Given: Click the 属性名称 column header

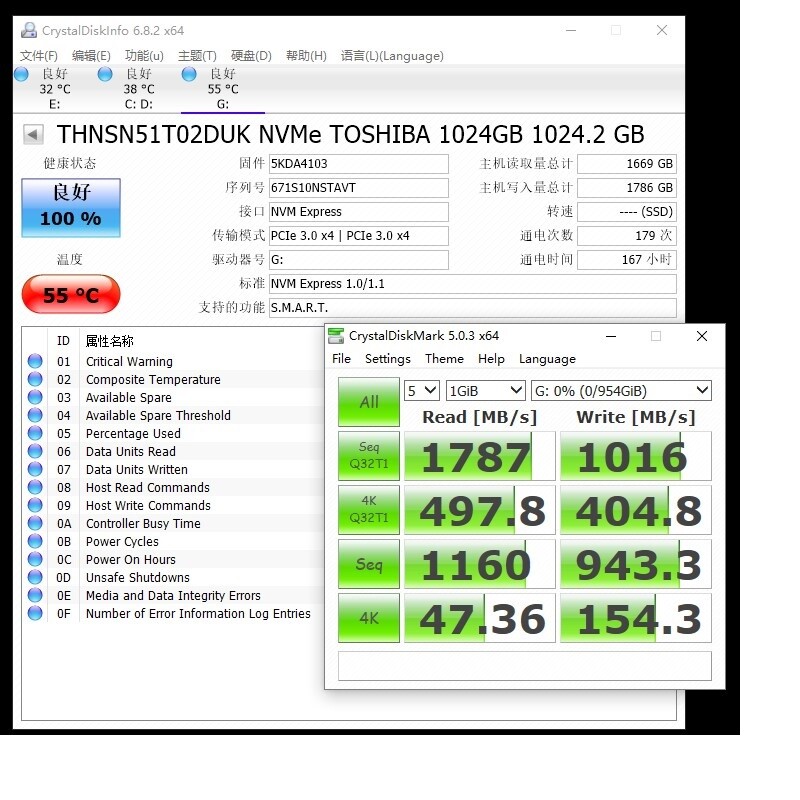Looking at the screenshot, I should click(110, 341).
